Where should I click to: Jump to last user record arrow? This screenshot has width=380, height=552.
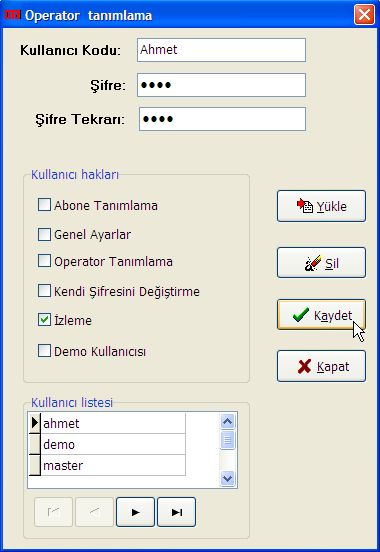click(x=176, y=512)
